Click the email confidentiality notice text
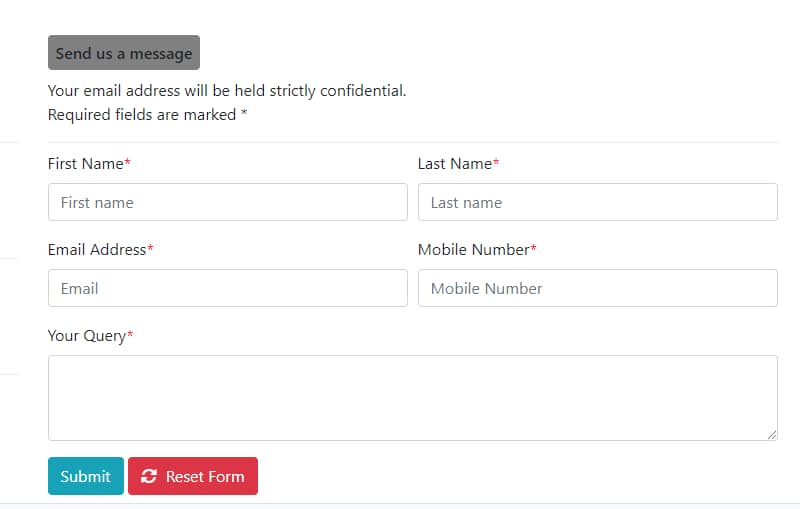800x509 pixels. coord(227,91)
